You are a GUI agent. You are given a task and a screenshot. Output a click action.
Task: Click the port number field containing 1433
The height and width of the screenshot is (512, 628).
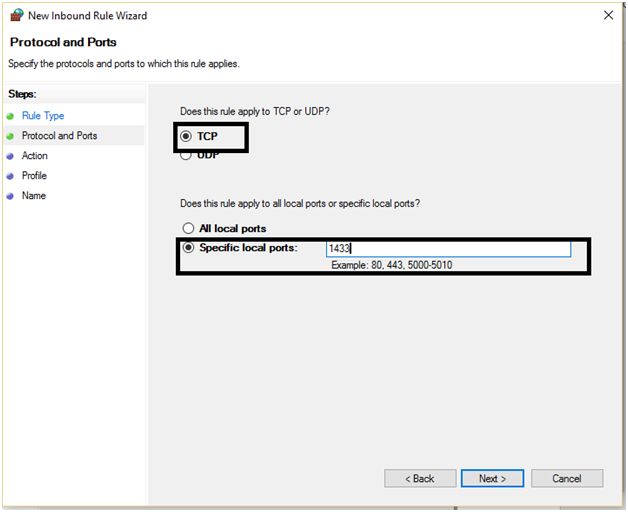click(448, 249)
